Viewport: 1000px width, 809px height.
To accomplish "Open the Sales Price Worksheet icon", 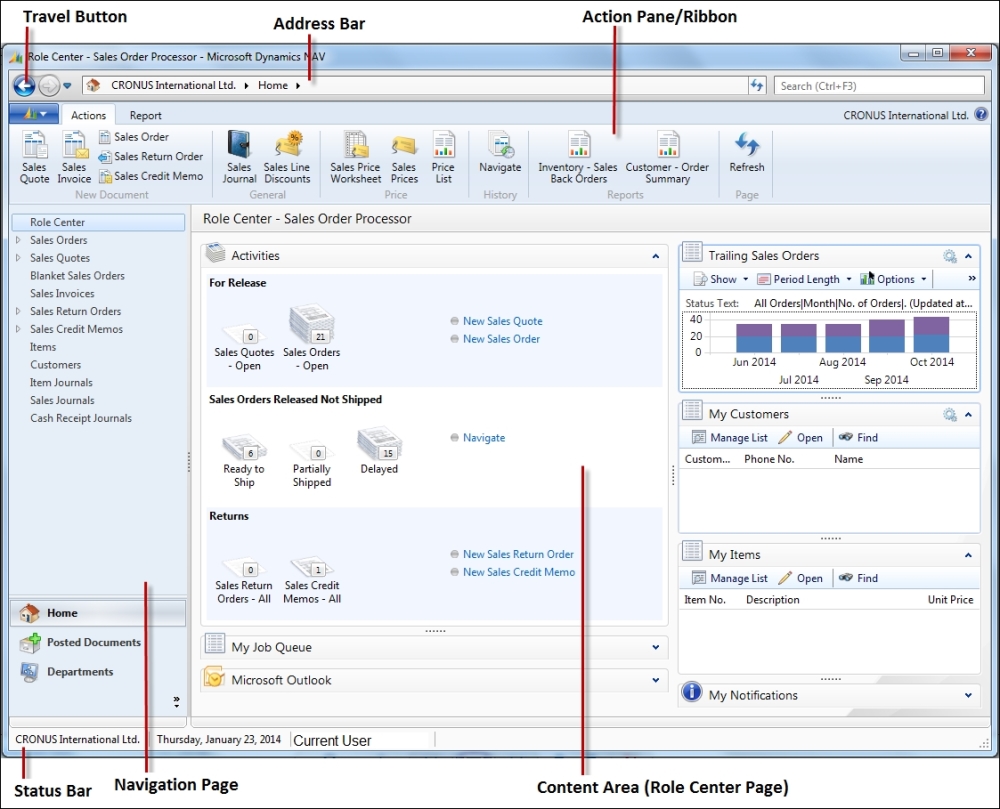I will point(355,157).
